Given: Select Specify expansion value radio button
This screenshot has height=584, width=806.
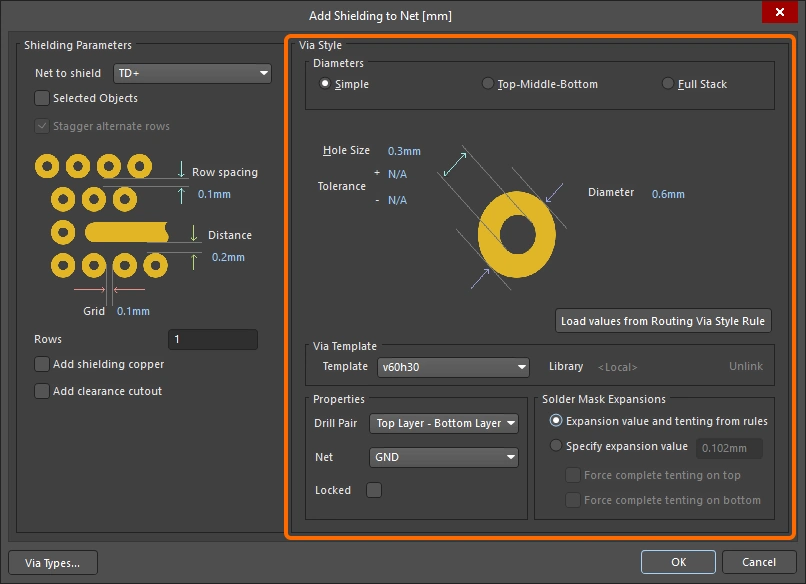Looking at the screenshot, I should coord(556,446).
